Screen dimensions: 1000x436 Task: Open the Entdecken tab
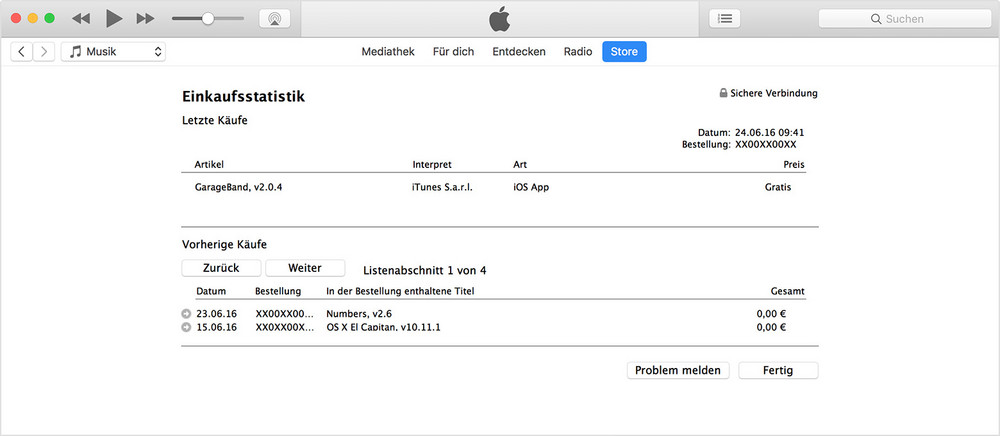(x=519, y=52)
